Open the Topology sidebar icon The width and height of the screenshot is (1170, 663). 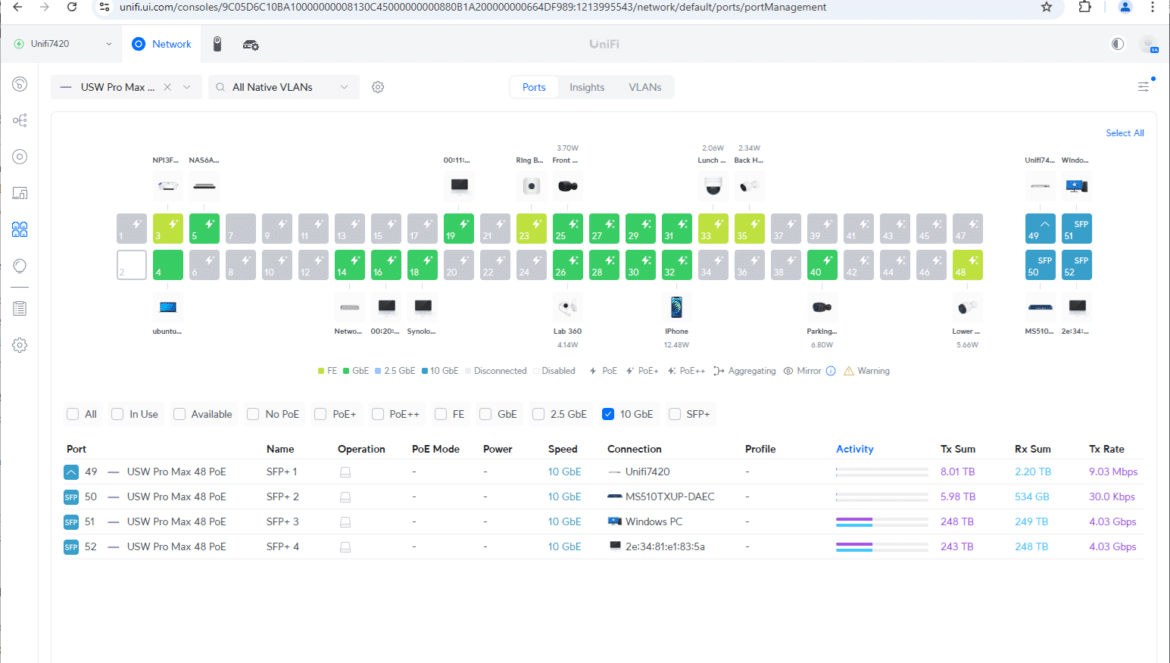click(20, 120)
